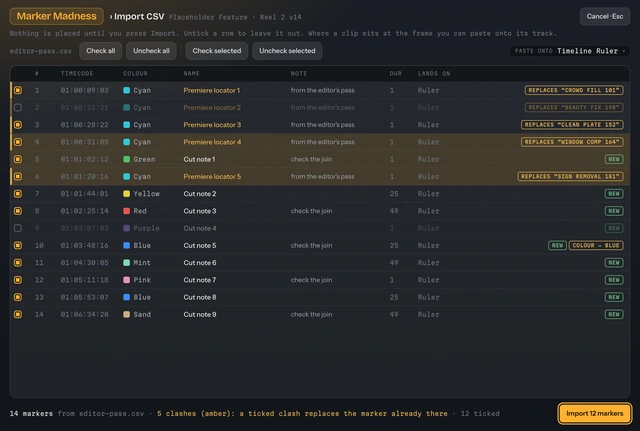Click the red swatch on Cut note 3
Screen dimensions: 640x431
tap(127, 211)
